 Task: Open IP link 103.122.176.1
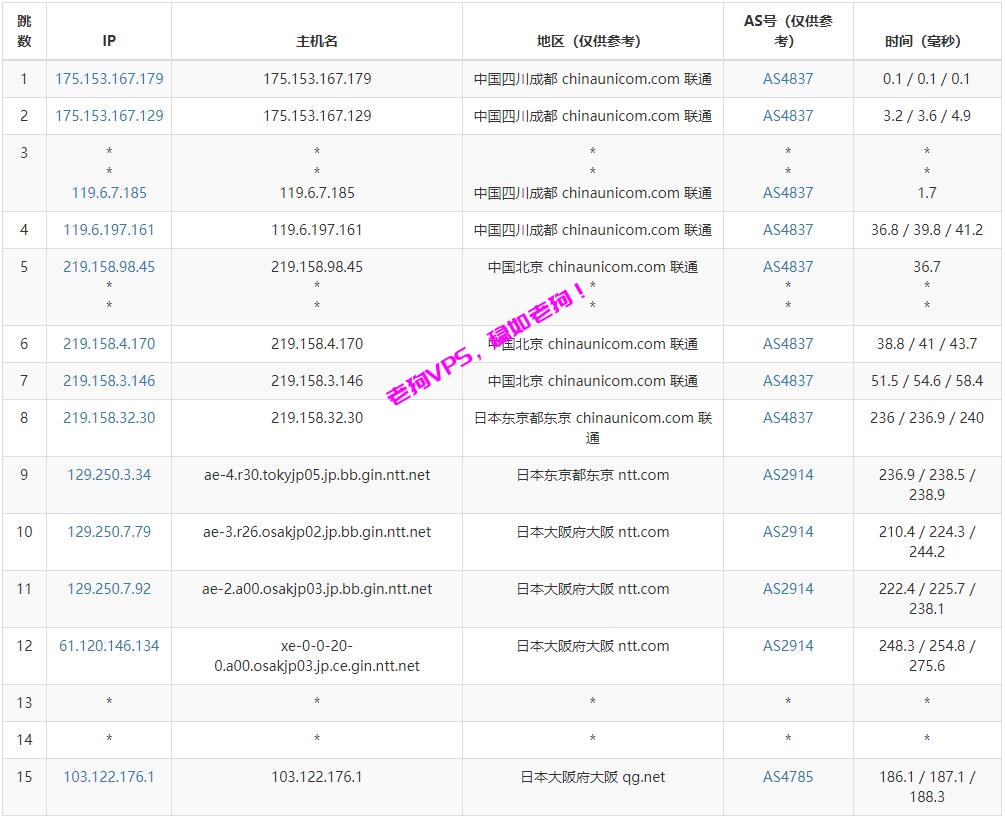pyautogui.click(x=109, y=777)
